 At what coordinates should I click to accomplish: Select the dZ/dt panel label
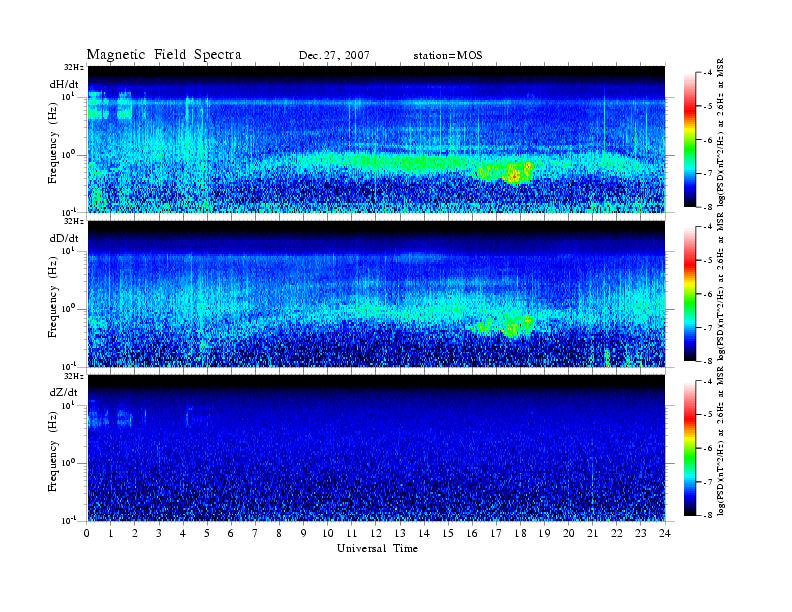(x=64, y=392)
